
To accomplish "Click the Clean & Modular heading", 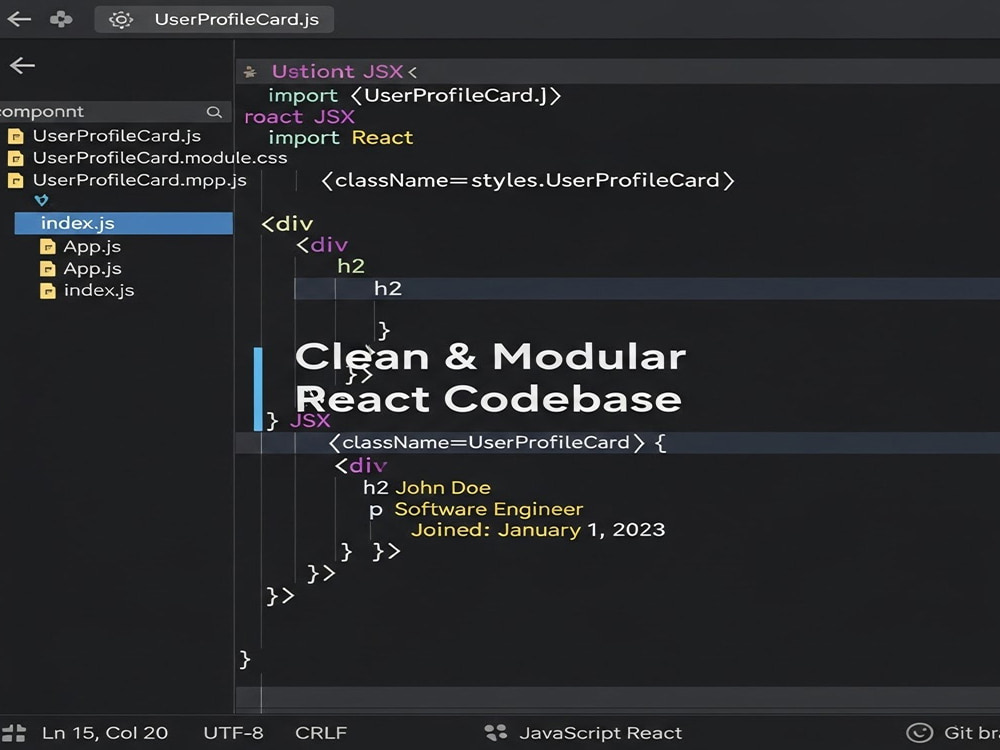I will (490, 357).
